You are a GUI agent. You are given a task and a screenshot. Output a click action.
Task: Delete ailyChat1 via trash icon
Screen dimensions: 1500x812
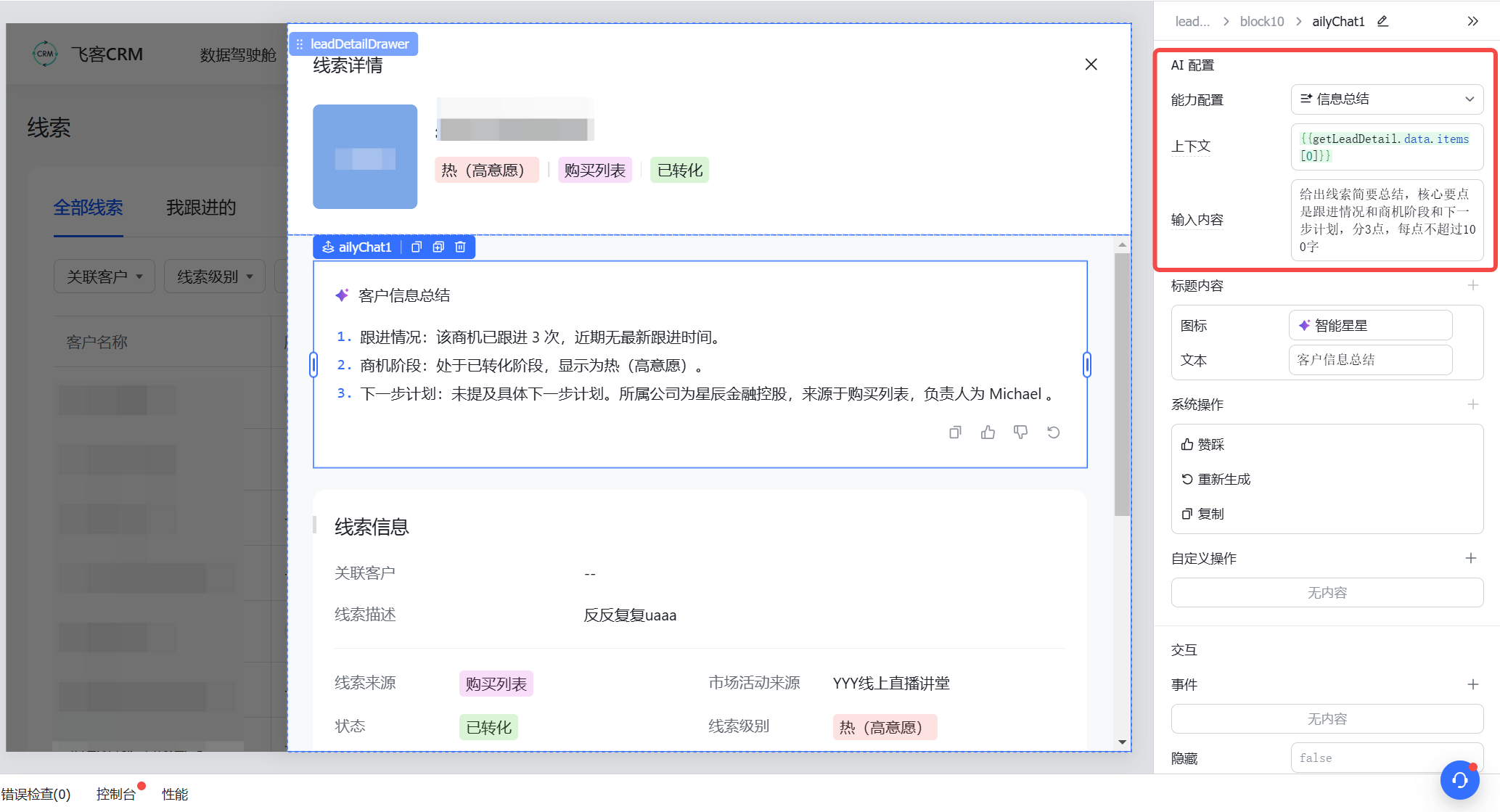[x=460, y=247]
